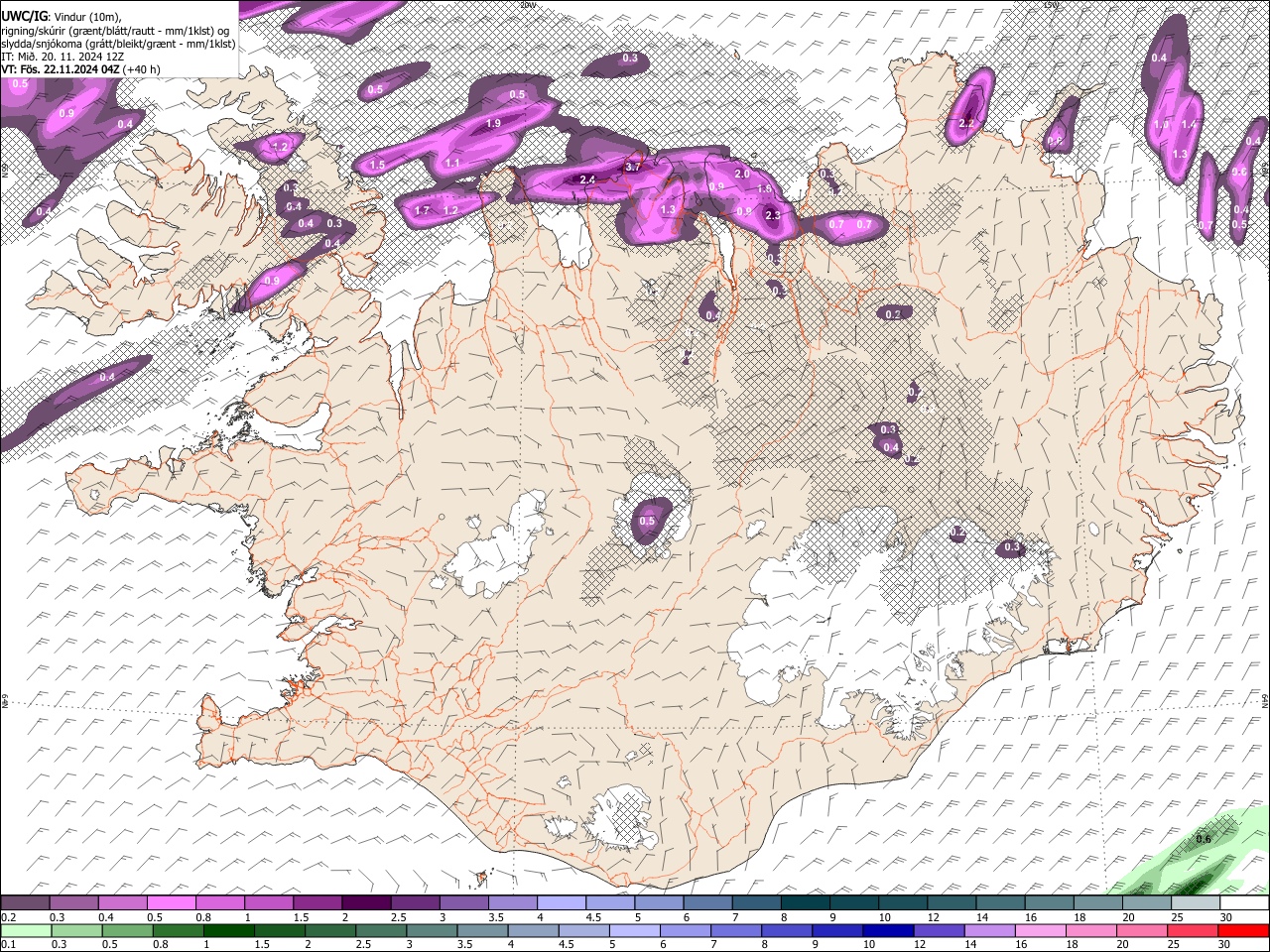
Task: Select the pale green swatch labeled 0.1 in lower legend
Action: [x=26, y=930]
